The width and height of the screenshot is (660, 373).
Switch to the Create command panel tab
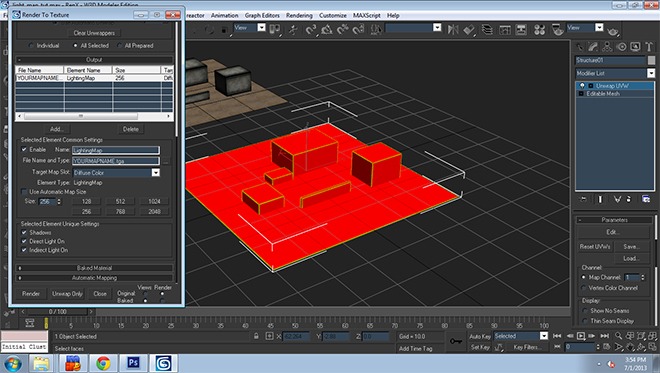click(580, 47)
